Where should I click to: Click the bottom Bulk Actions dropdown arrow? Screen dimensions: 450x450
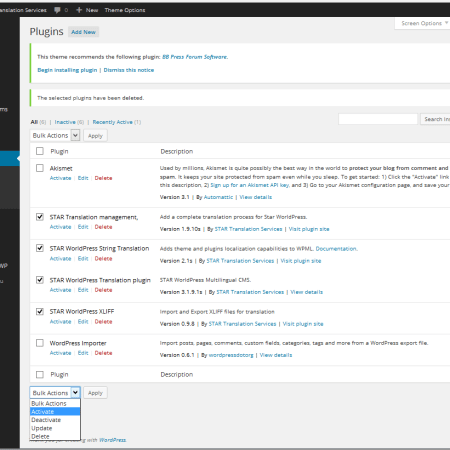pyautogui.click(x=76, y=393)
